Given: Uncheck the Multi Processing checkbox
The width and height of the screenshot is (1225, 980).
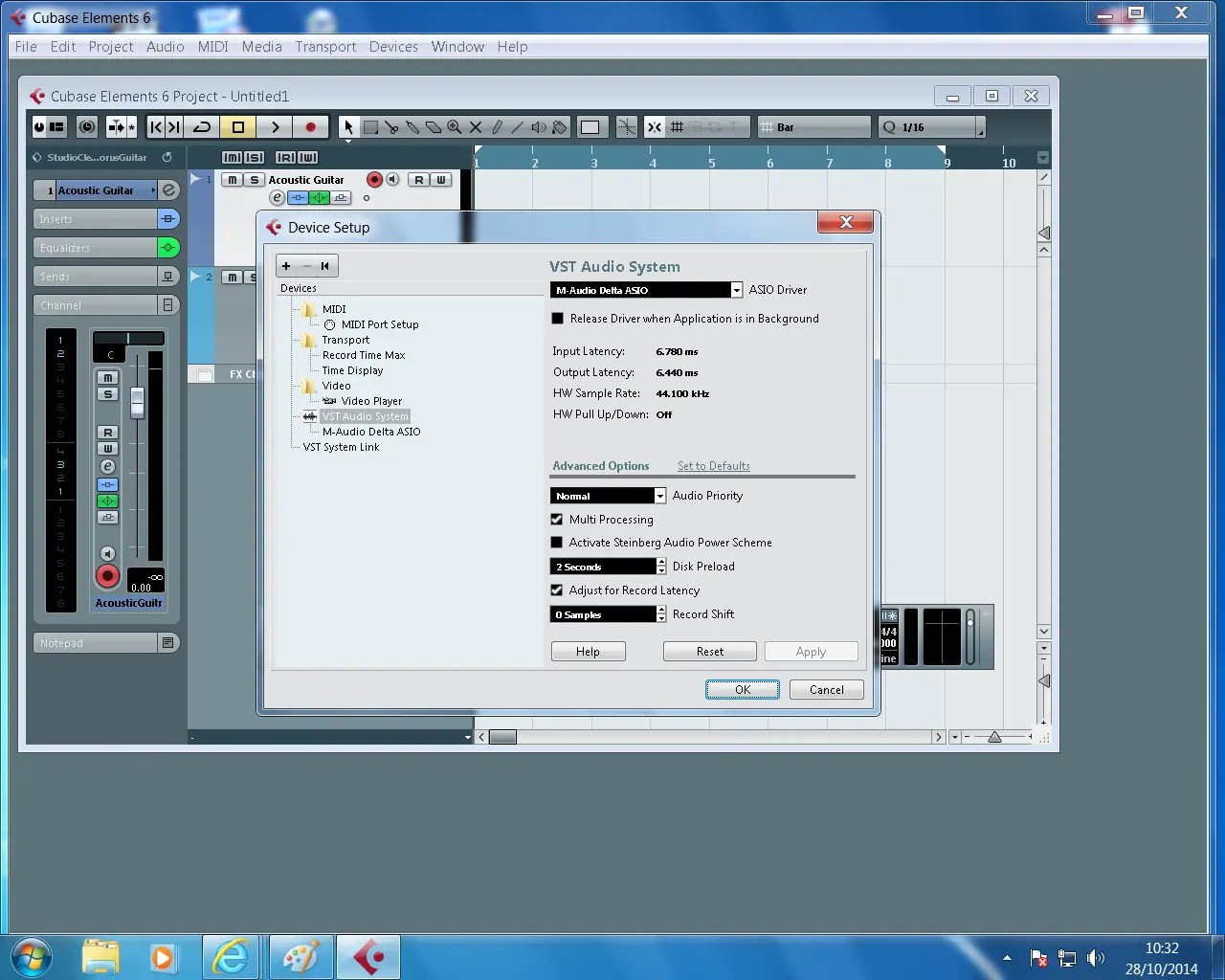Looking at the screenshot, I should click(x=557, y=520).
